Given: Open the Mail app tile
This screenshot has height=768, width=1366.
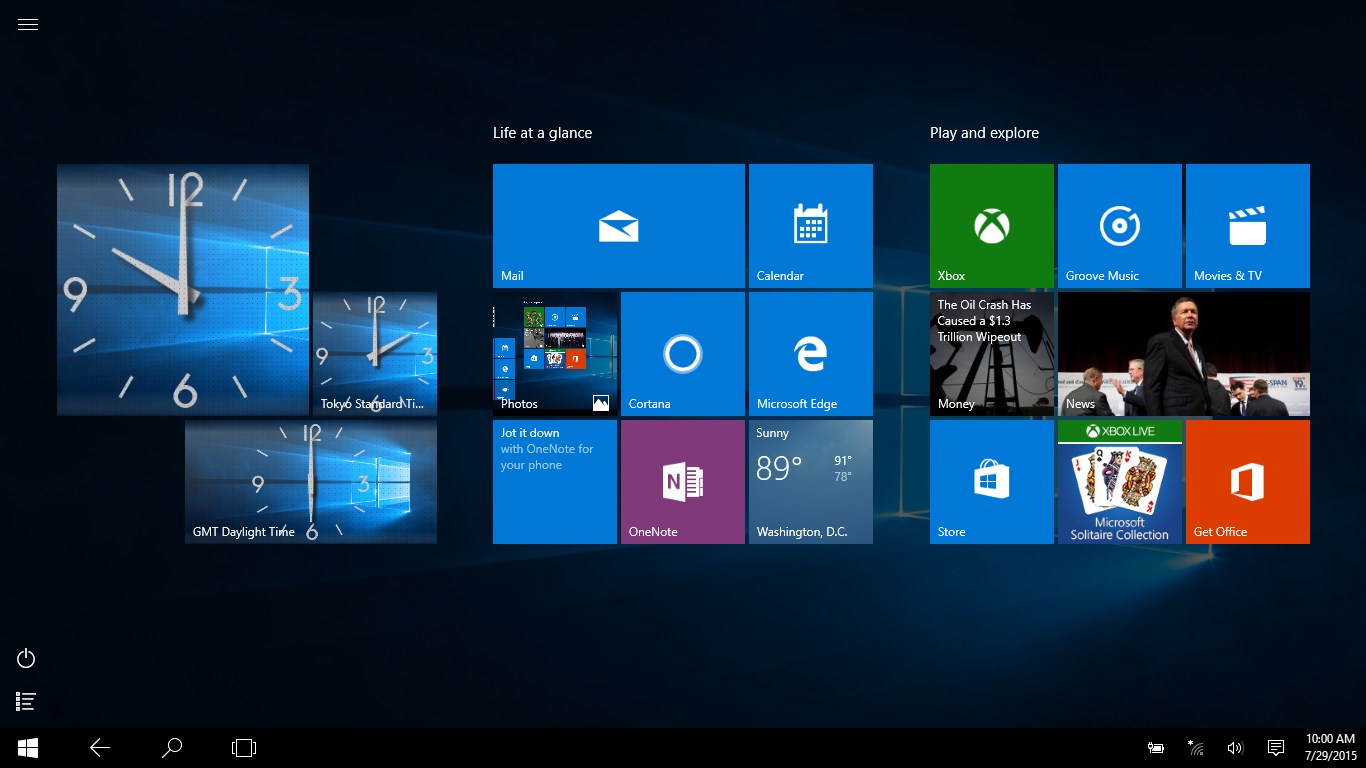Looking at the screenshot, I should (x=618, y=225).
